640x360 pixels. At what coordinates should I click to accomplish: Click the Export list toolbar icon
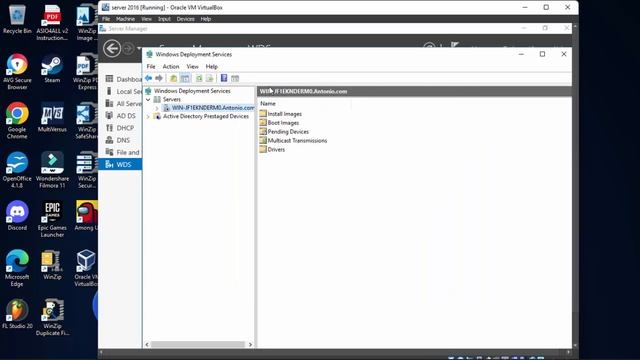(209, 78)
